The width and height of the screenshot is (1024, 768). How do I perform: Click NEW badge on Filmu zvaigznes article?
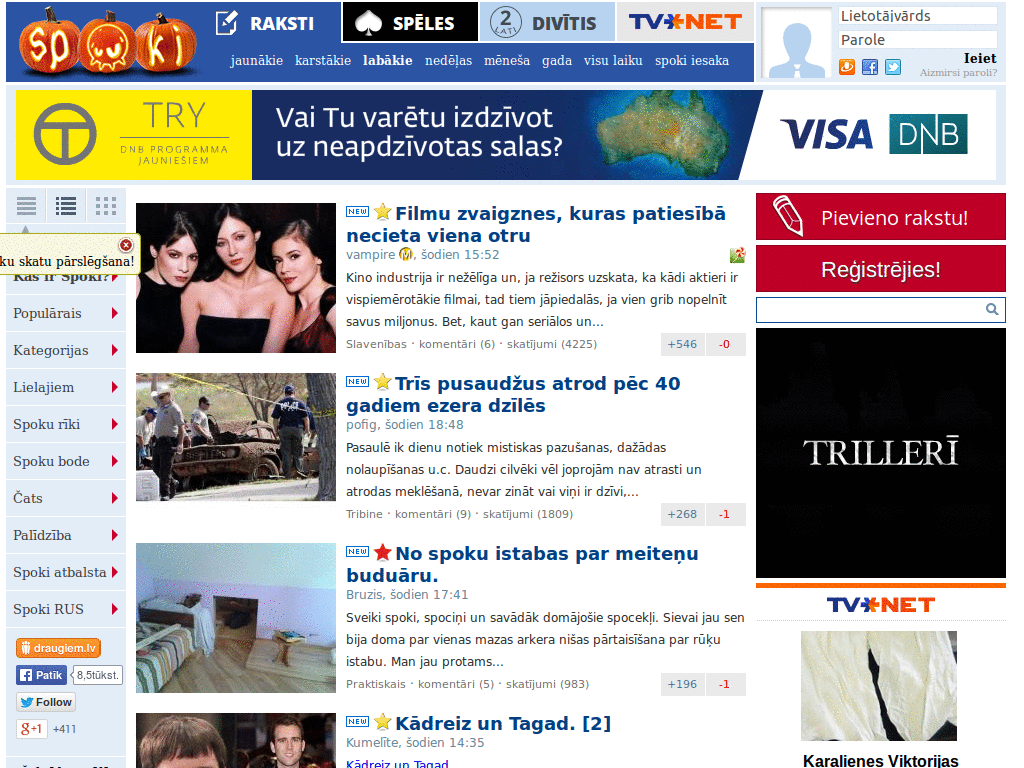click(357, 212)
